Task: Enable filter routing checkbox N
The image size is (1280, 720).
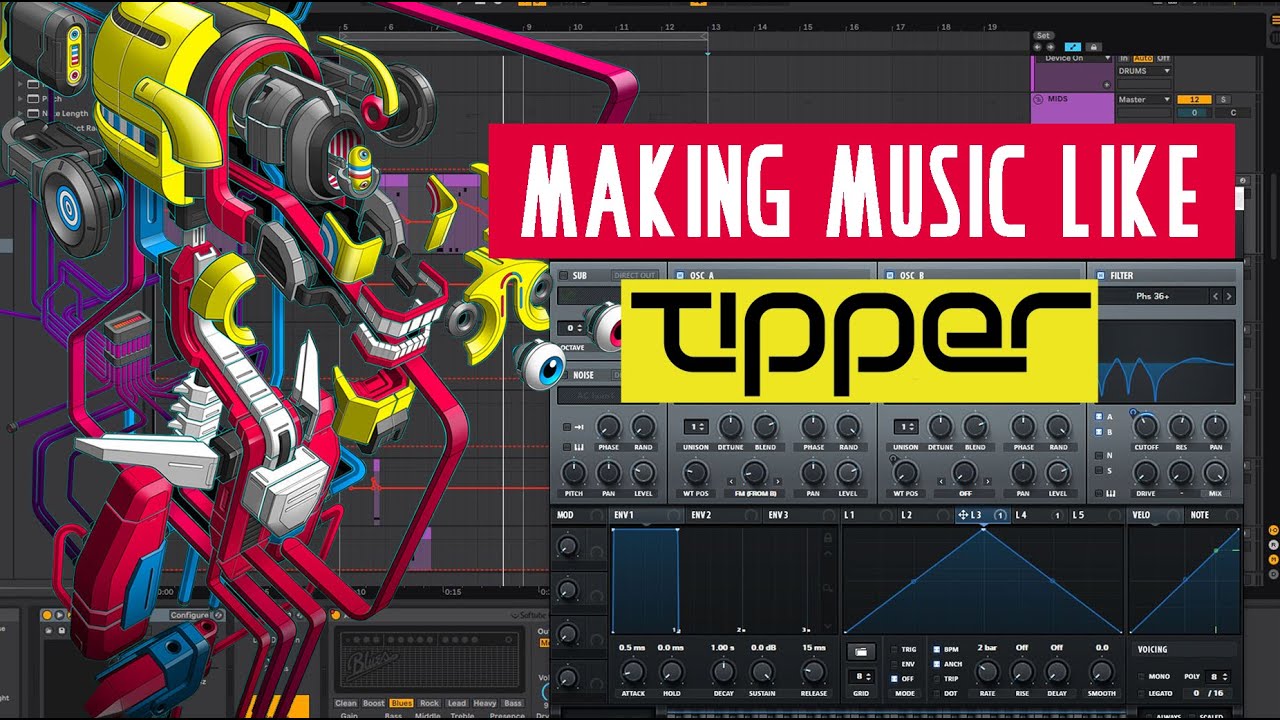Action: (x=1098, y=455)
